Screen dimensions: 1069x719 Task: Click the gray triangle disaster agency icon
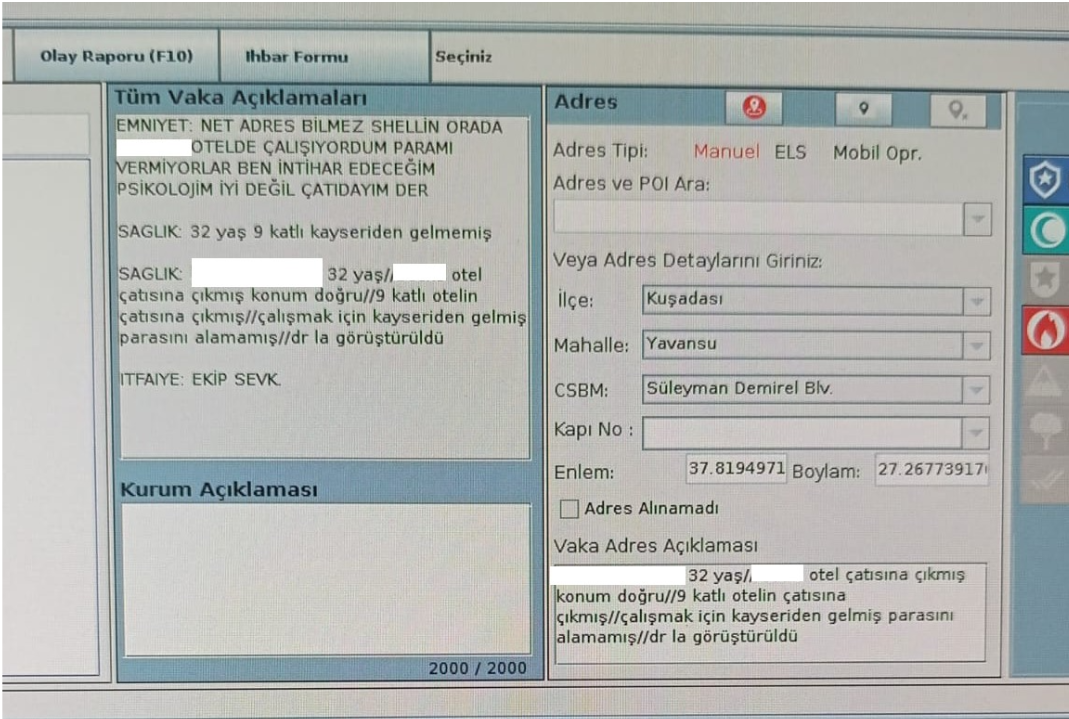pos(1045,379)
